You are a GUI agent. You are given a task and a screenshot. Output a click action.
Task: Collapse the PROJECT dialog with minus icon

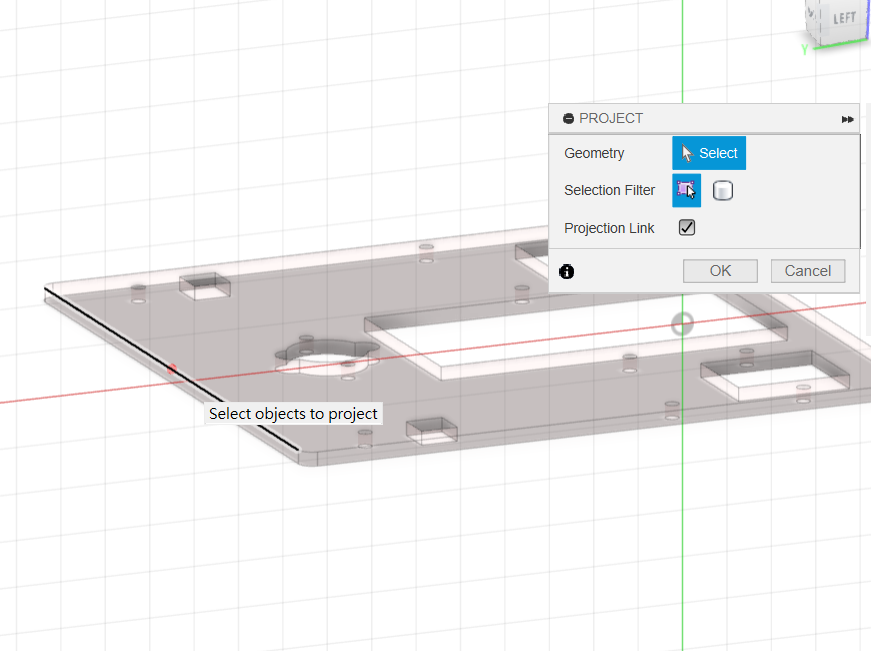click(x=568, y=119)
